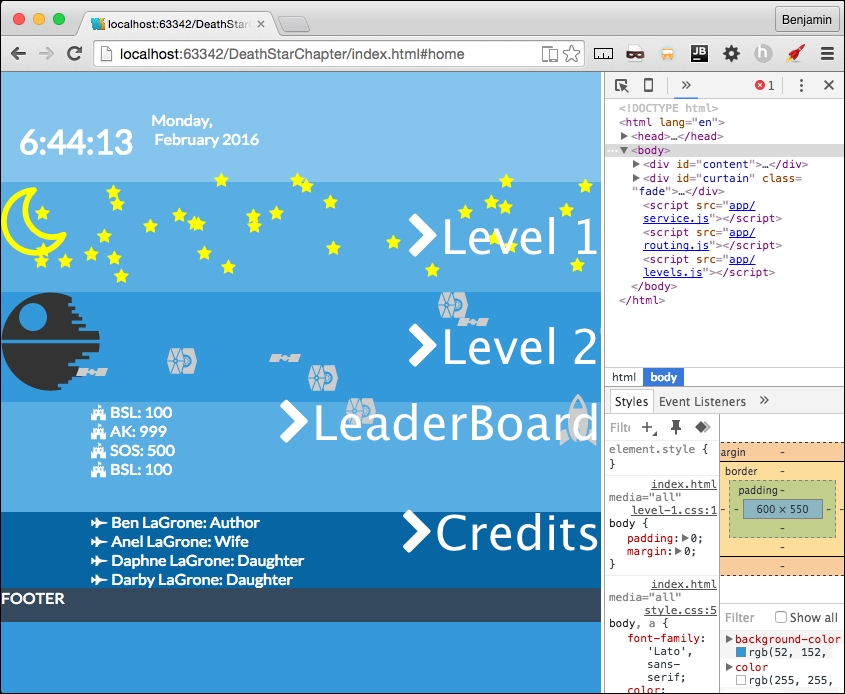845x694 pixels.
Task: Show more DevTools panels via chevron
Action: (686, 86)
